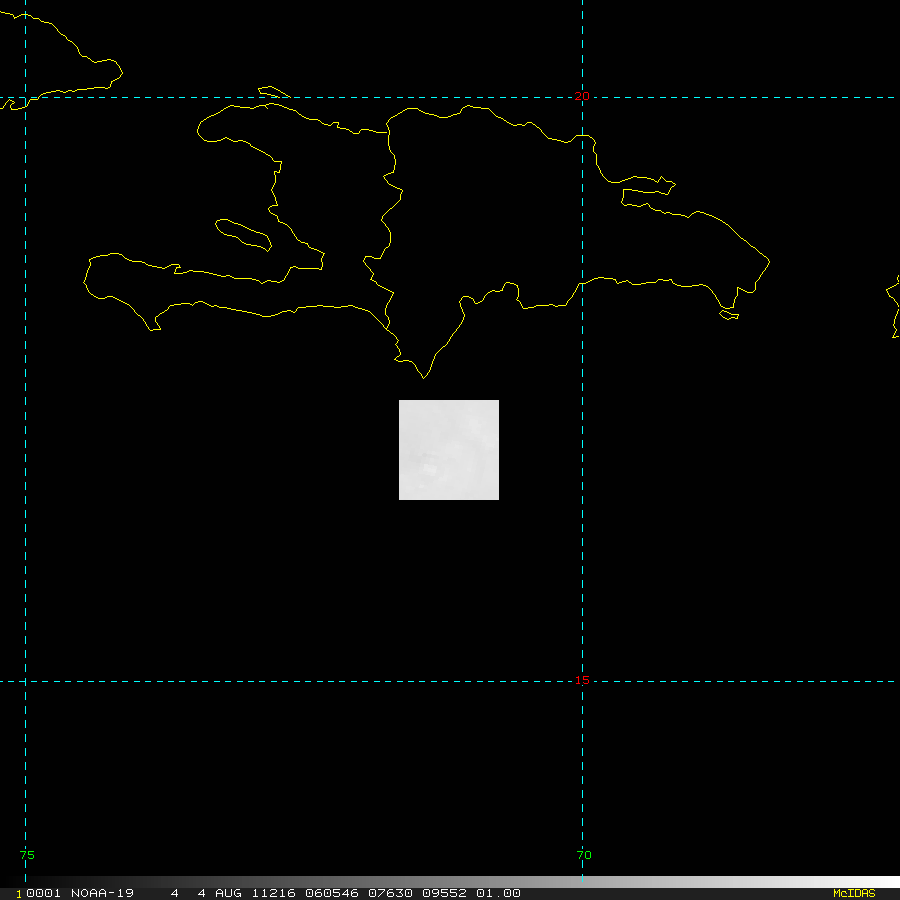900x900 pixels.
Task: Click the 11216 Julian date value
Action: [x=270, y=893]
